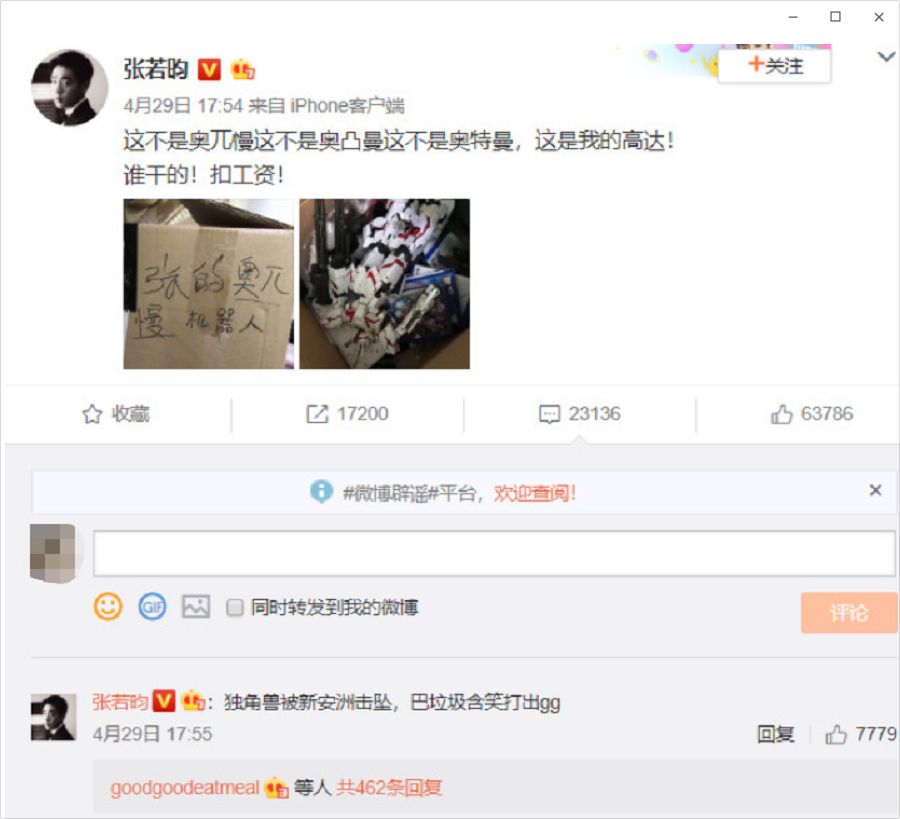Expand the post options chevron

(886, 57)
